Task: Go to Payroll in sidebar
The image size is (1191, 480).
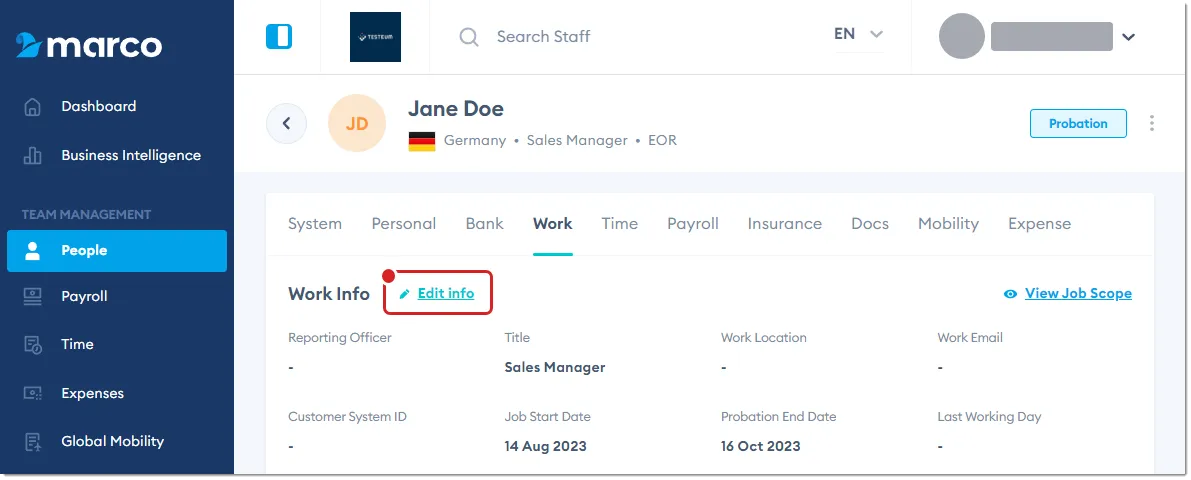Action: click(84, 297)
